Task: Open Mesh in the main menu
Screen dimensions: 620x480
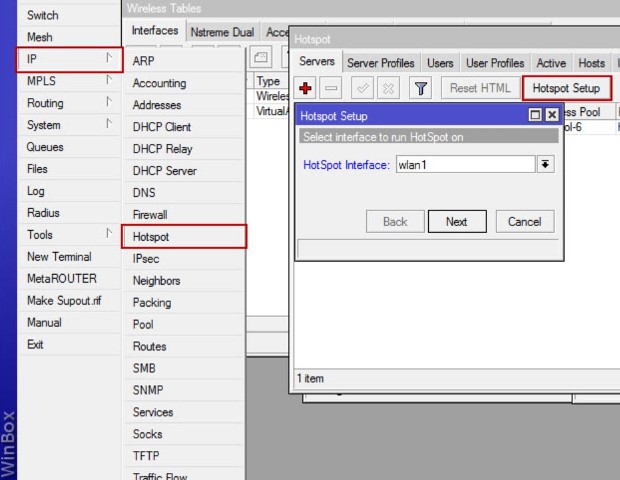Action: click(69, 37)
